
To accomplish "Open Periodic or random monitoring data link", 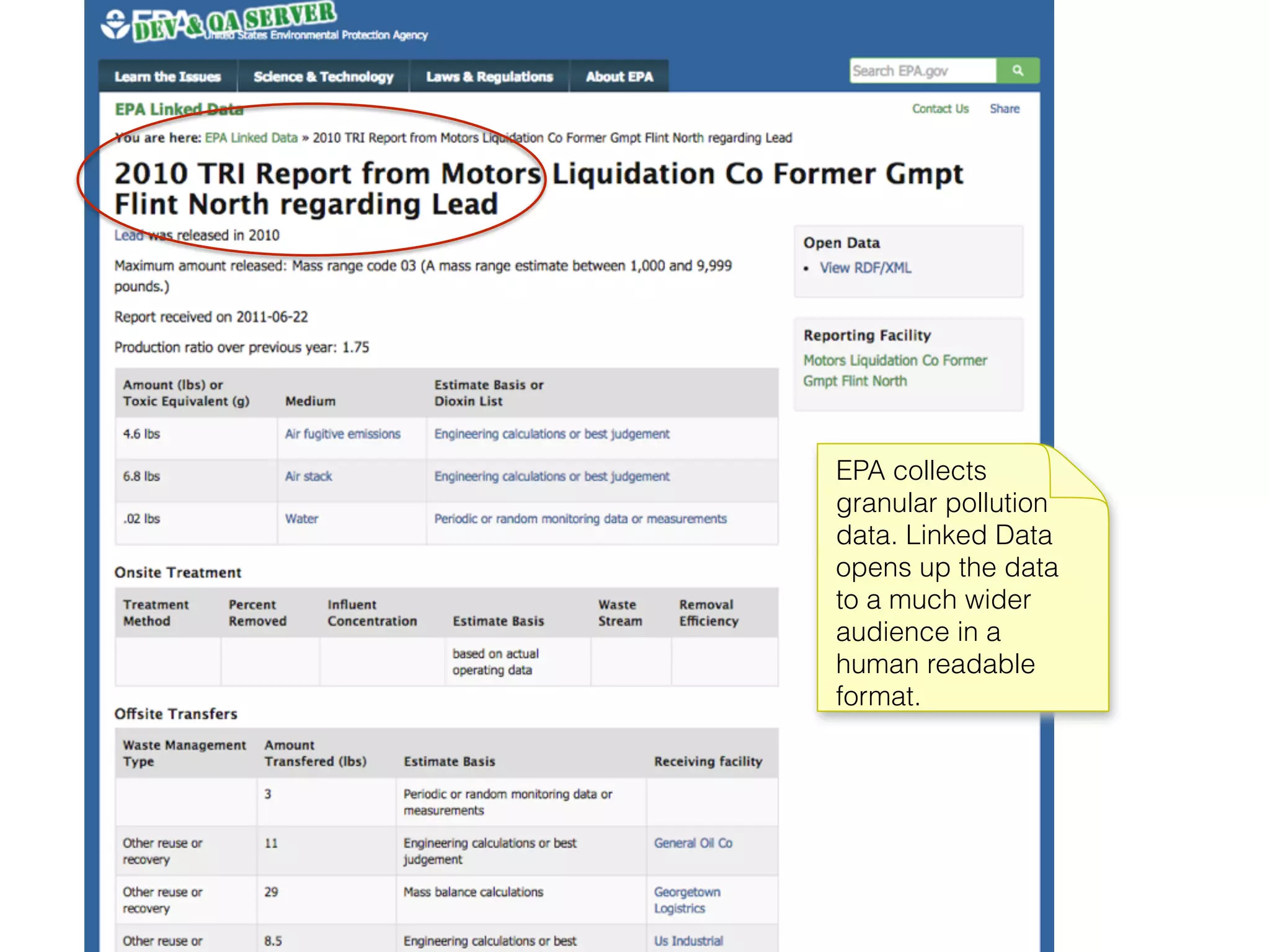I will click(x=580, y=518).
